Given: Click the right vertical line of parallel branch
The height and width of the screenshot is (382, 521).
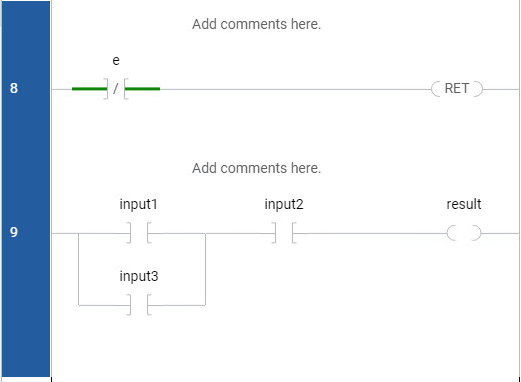Looking at the screenshot, I should pos(205,269).
